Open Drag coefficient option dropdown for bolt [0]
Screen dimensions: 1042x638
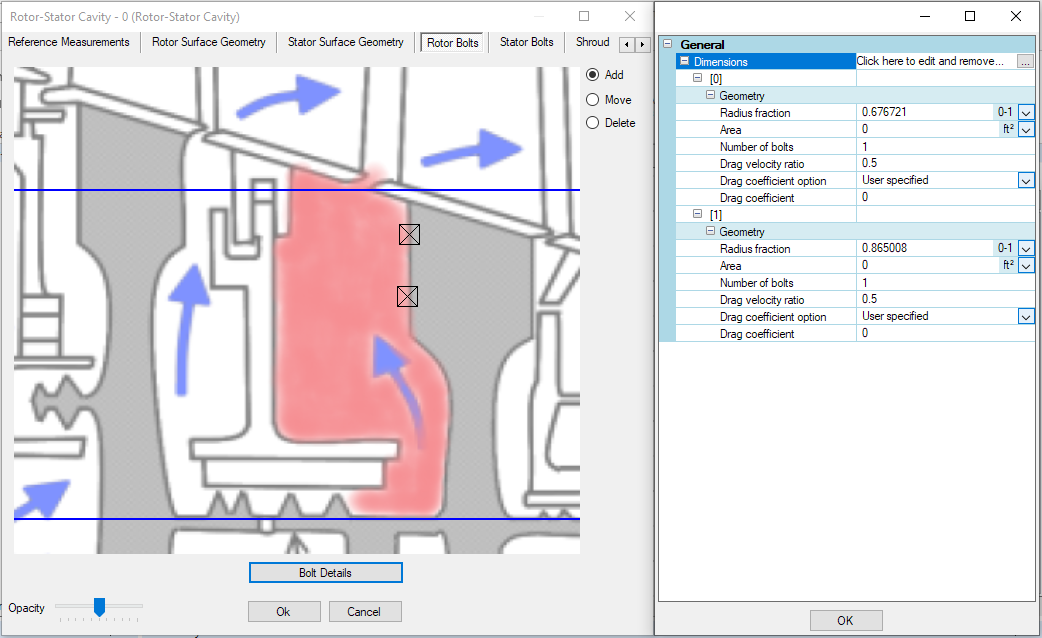click(1026, 181)
